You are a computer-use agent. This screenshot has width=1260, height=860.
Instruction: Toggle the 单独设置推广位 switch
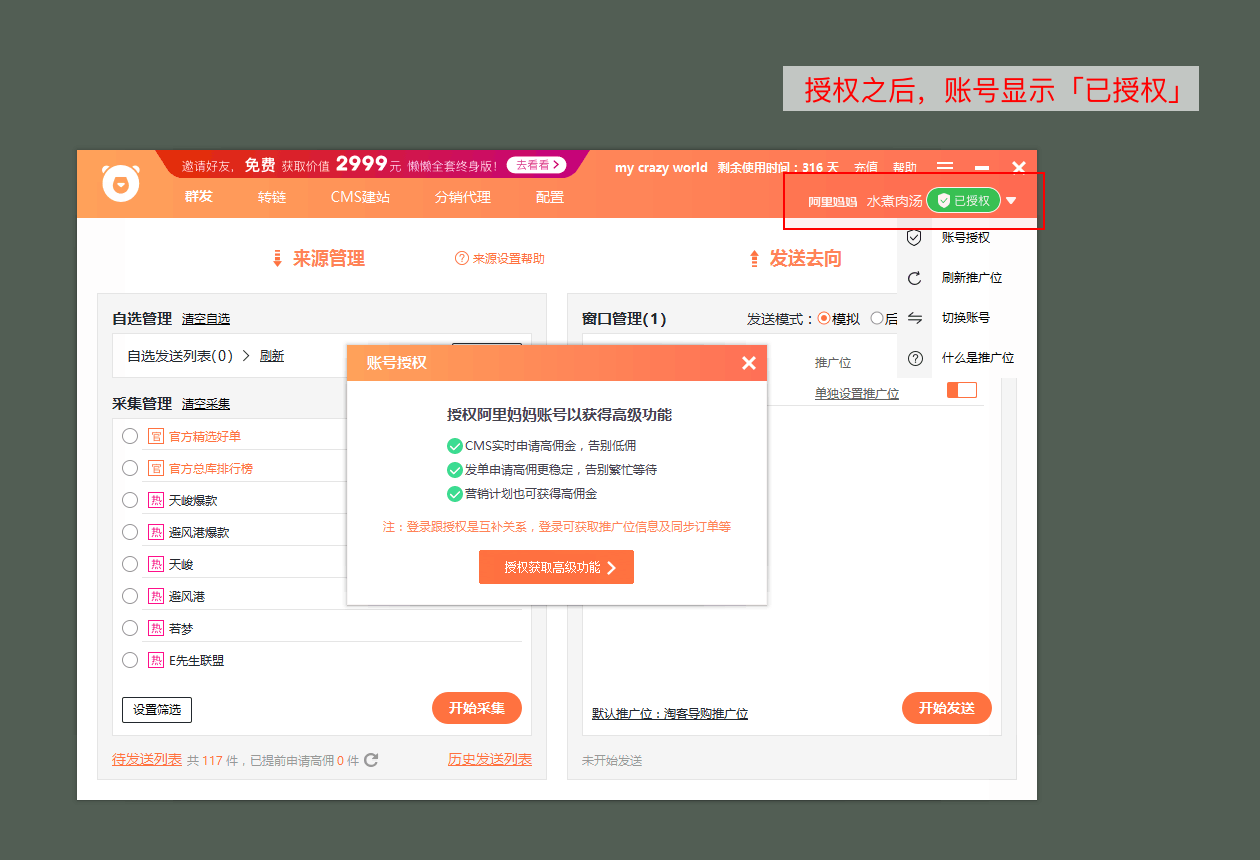coord(961,392)
